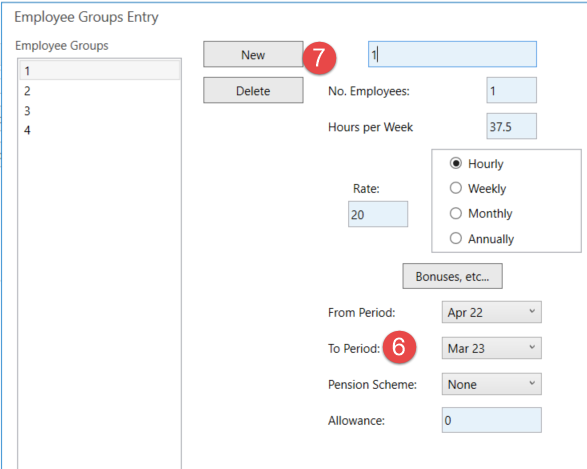Click the Delete button
Image resolution: width=587 pixels, height=469 pixels.
coord(253,90)
